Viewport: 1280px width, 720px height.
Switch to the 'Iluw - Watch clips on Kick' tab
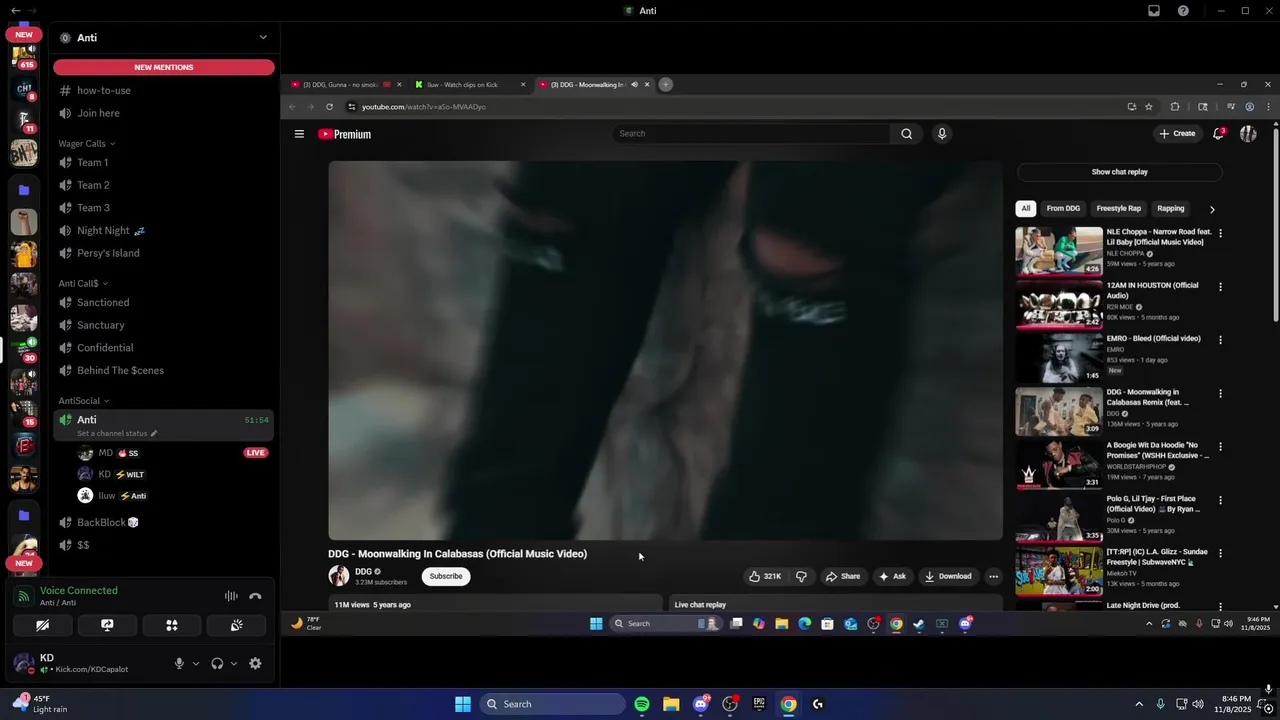click(470, 84)
